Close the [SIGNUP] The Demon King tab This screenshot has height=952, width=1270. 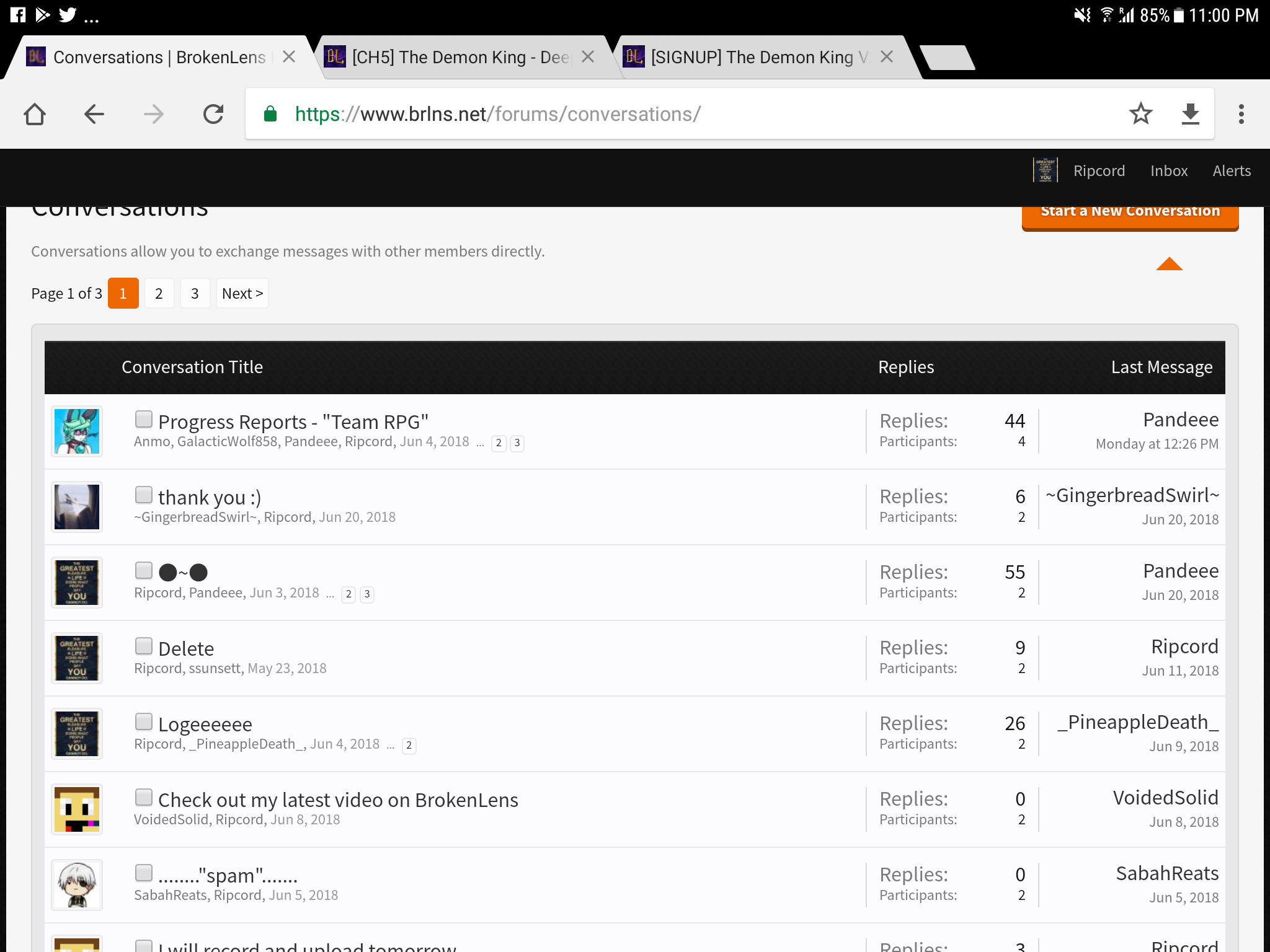(887, 57)
